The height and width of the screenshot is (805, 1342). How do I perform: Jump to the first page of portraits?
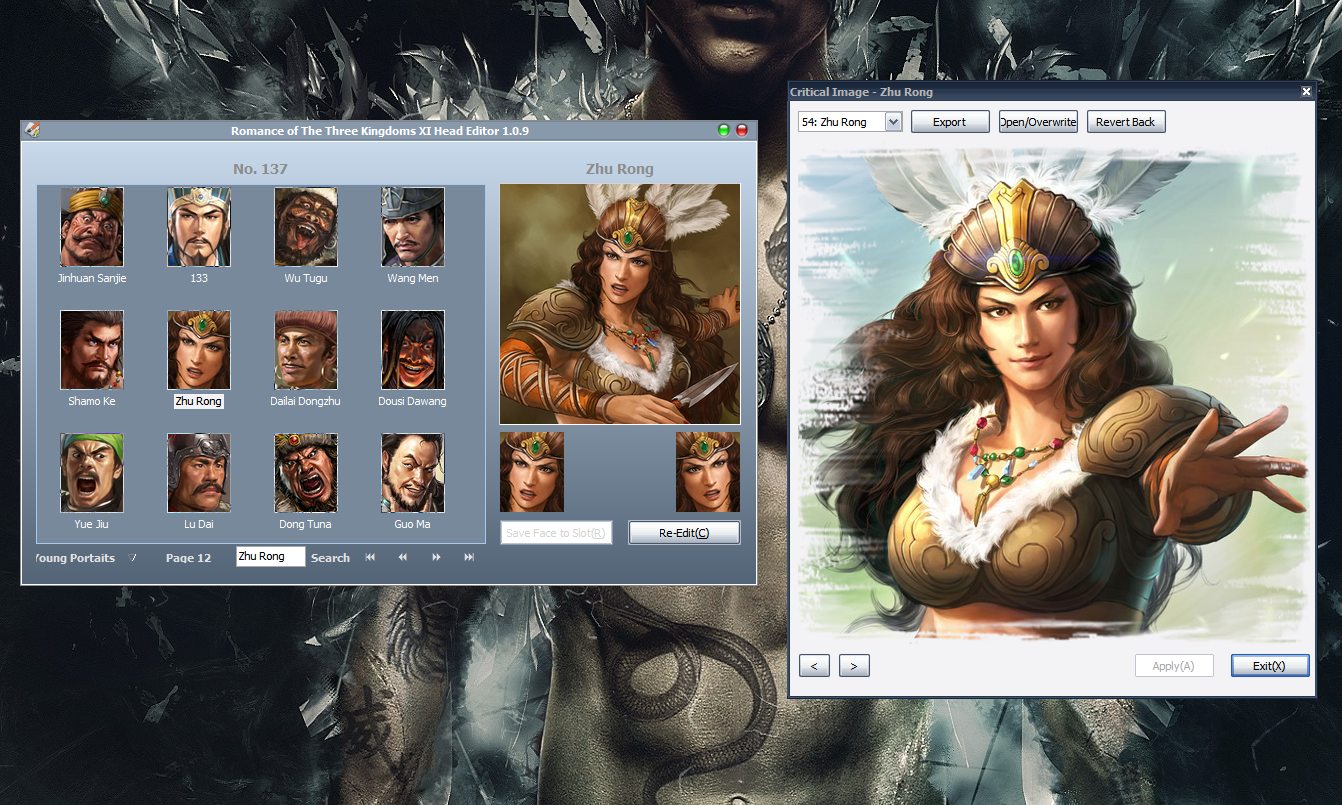(370, 557)
